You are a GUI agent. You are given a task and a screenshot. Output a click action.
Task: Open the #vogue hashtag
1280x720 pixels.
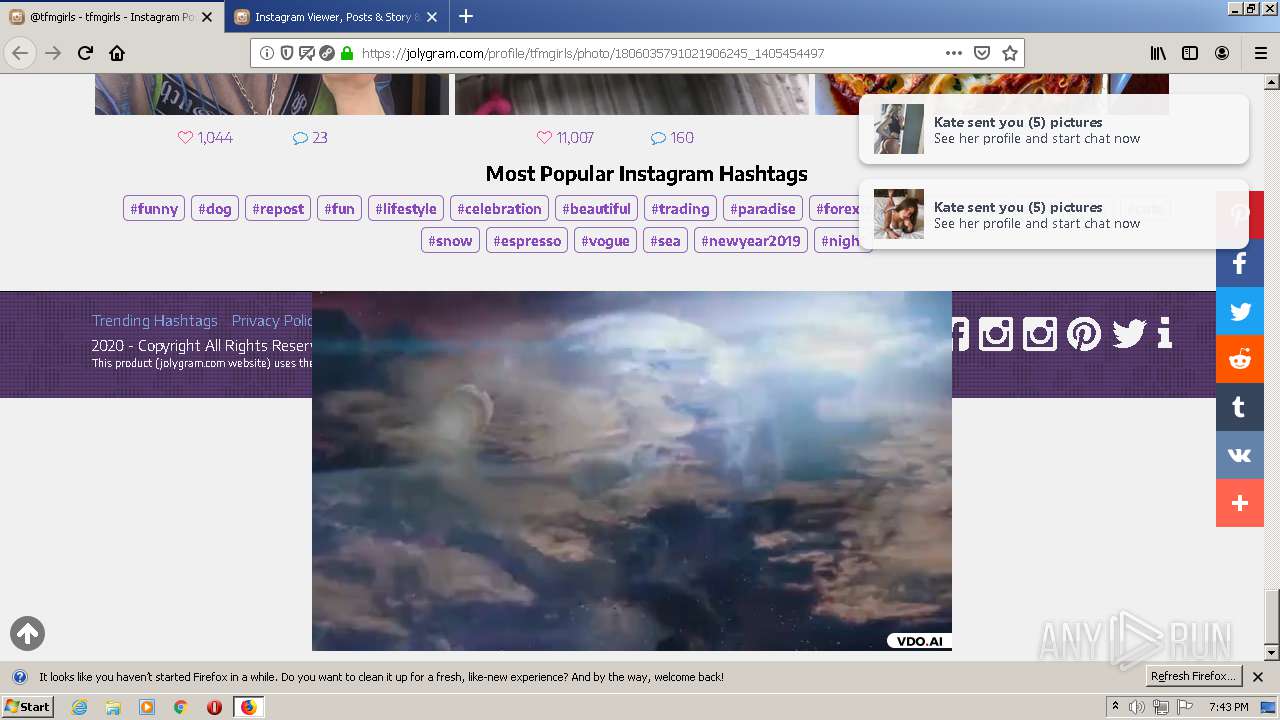click(x=605, y=241)
